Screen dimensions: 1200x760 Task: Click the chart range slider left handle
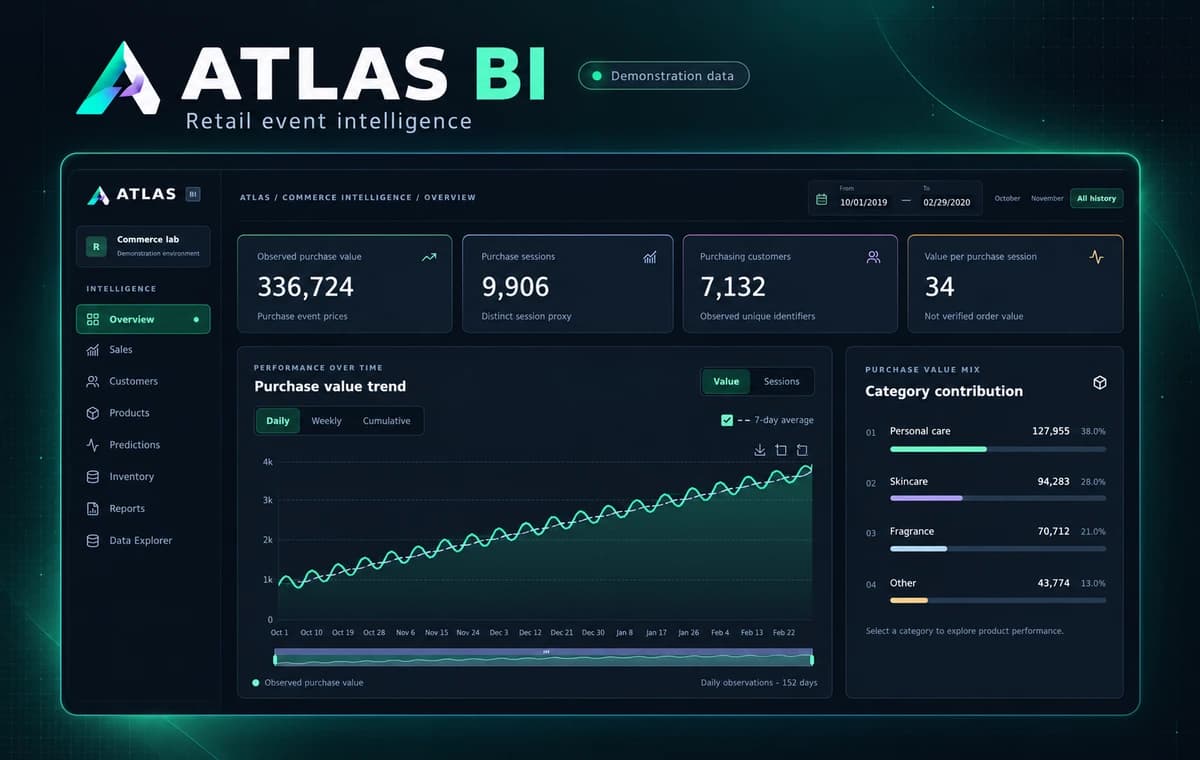point(275,659)
